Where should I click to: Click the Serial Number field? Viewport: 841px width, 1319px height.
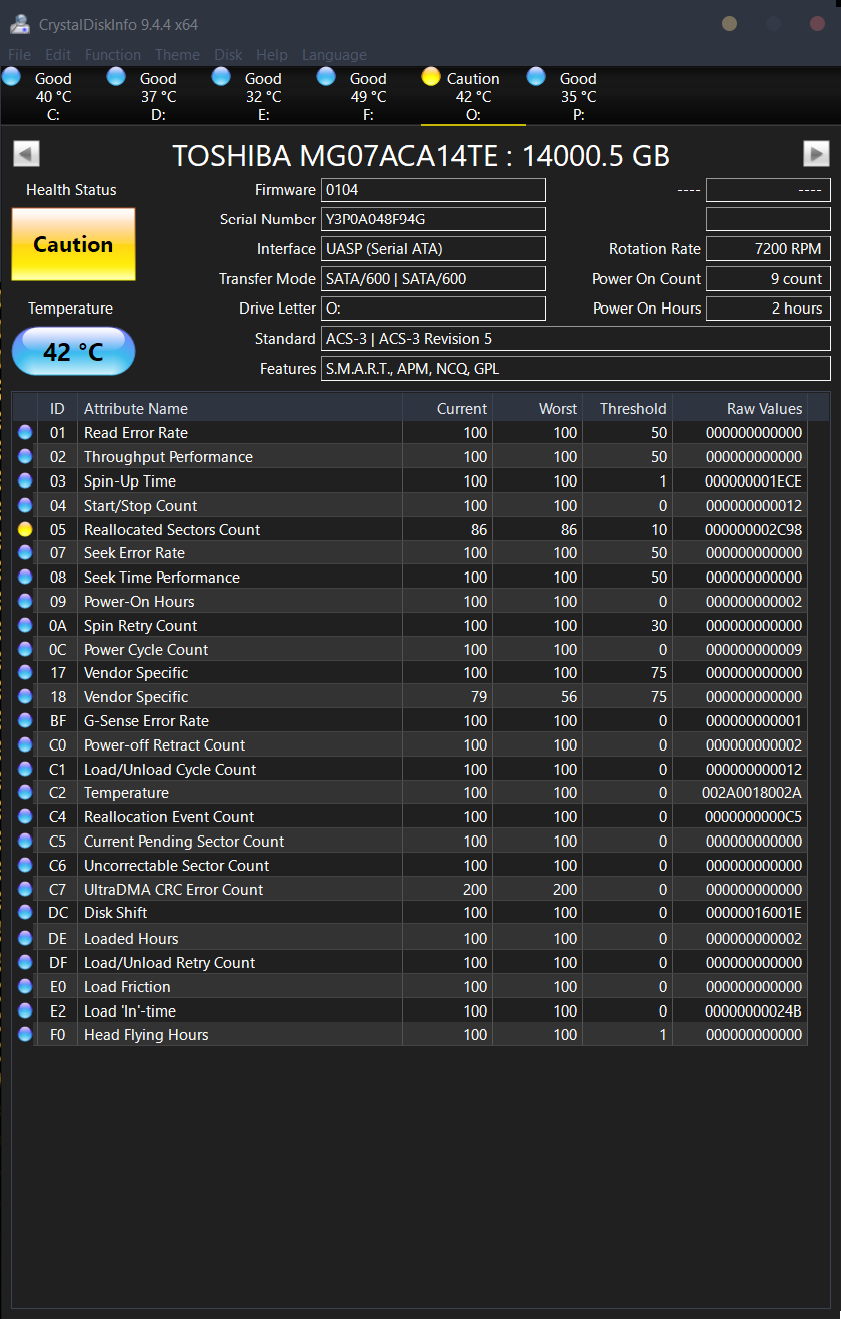(x=433, y=219)
